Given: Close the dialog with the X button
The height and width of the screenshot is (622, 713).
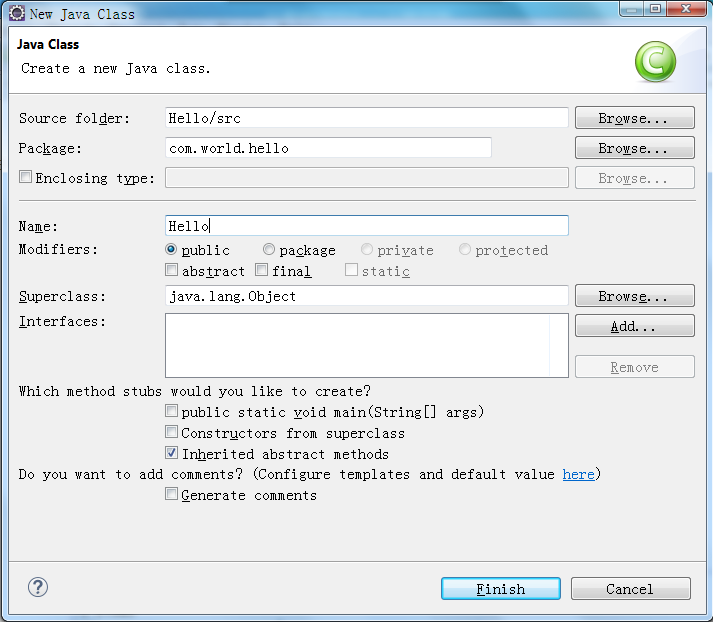Looking at the screenshot, I should pos(687,9).
